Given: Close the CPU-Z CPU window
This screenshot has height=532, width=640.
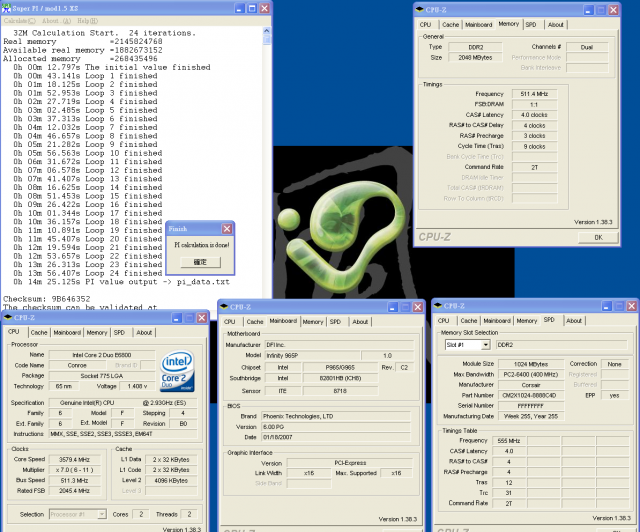Looking at the screenshot, I should click(x=202, y=318).
